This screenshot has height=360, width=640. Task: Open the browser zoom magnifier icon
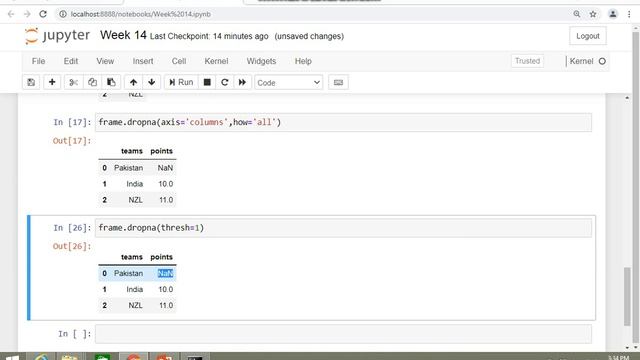(x=577, y=14)
